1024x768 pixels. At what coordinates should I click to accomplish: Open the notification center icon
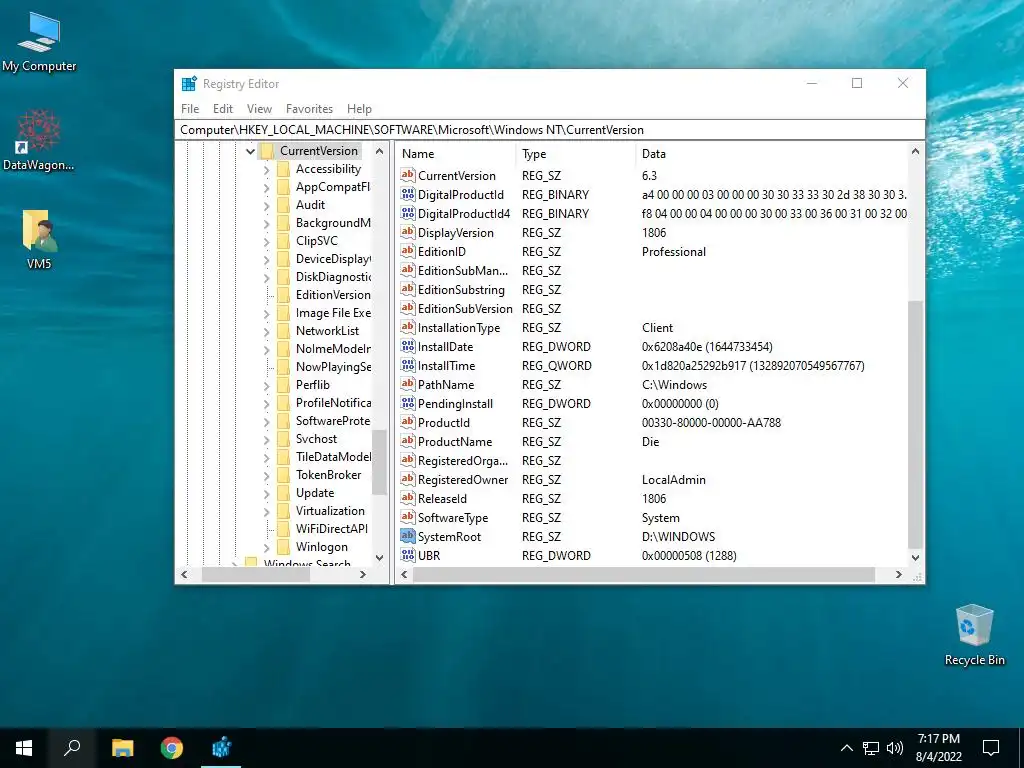[991, 748]
